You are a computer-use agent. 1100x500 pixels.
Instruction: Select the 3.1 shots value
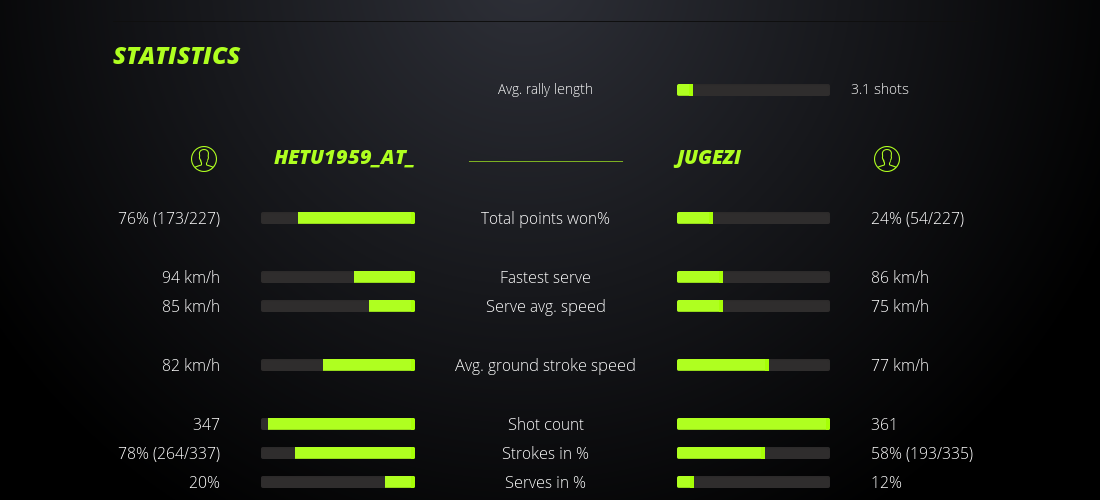(x=880, y=89)
